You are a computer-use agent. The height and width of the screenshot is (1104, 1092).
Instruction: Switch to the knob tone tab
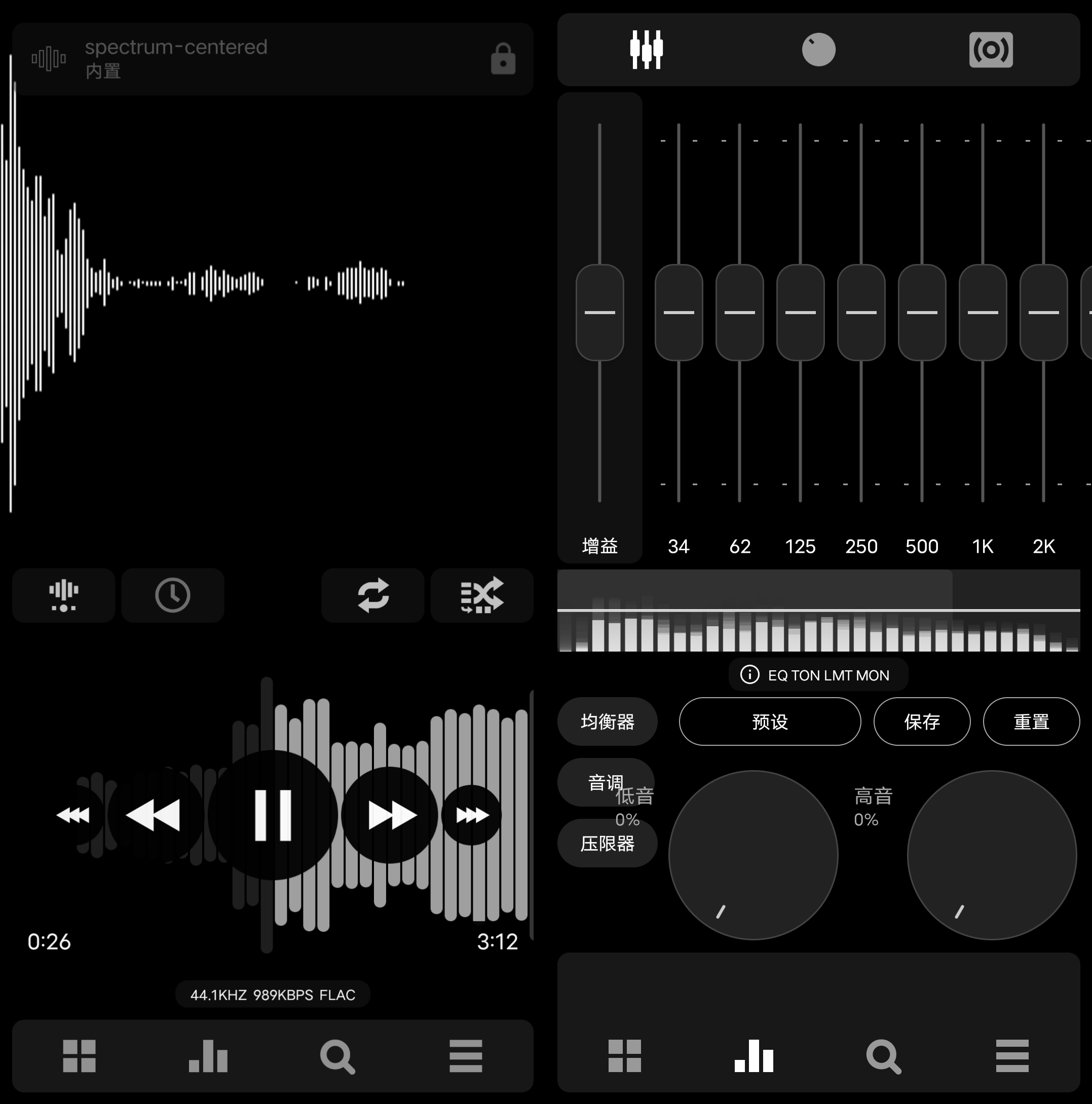pos(819,50)
